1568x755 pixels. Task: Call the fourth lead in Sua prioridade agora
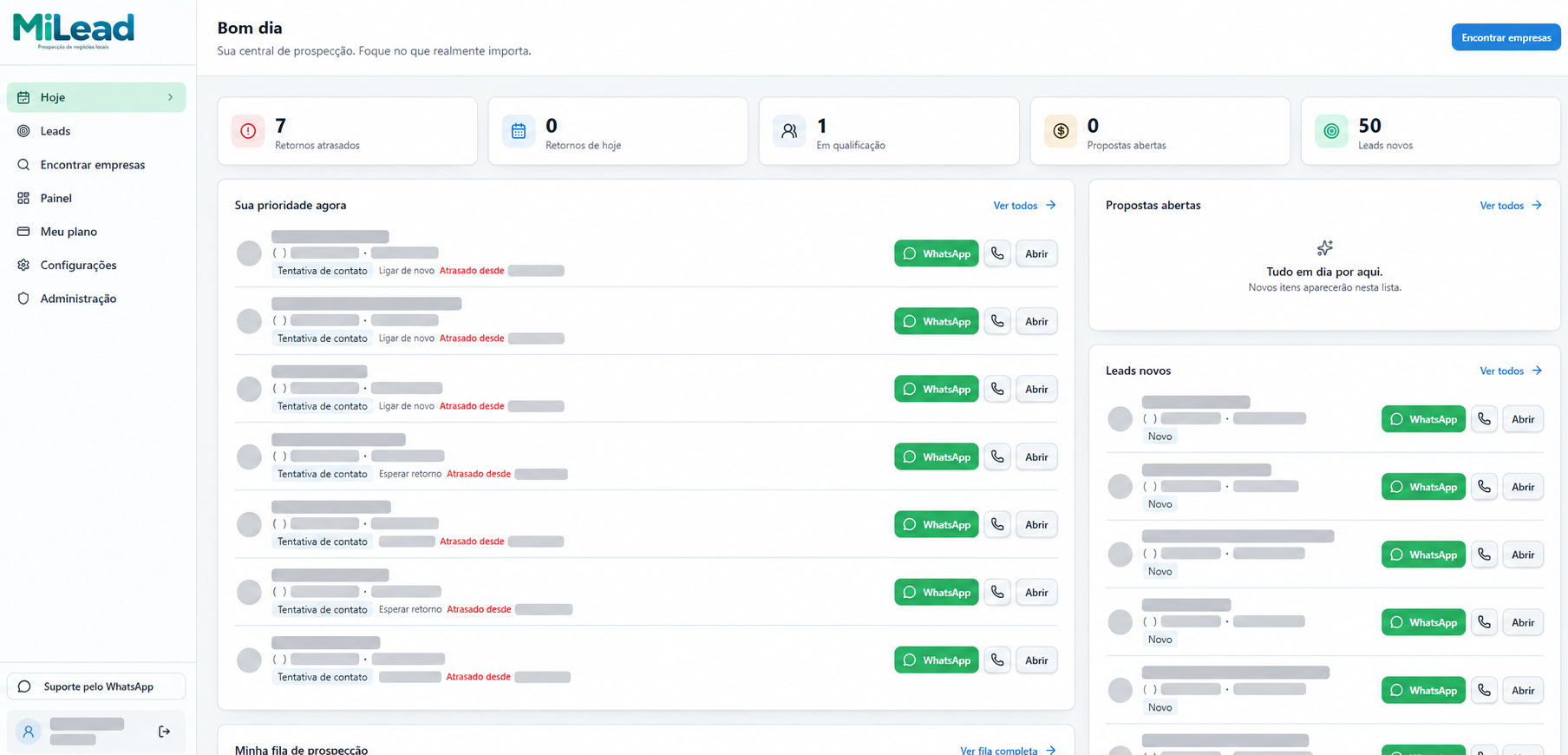point(997,456)
